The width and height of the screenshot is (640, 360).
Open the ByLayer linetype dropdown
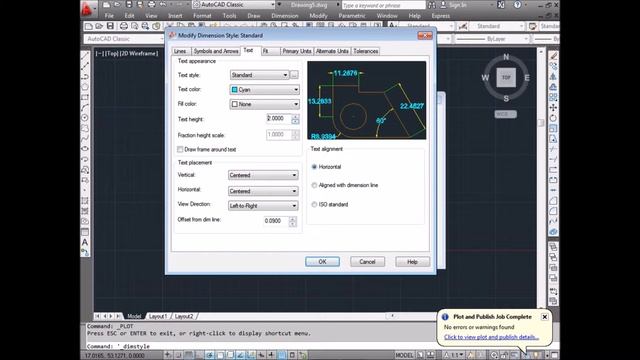(x=493, y=39)
